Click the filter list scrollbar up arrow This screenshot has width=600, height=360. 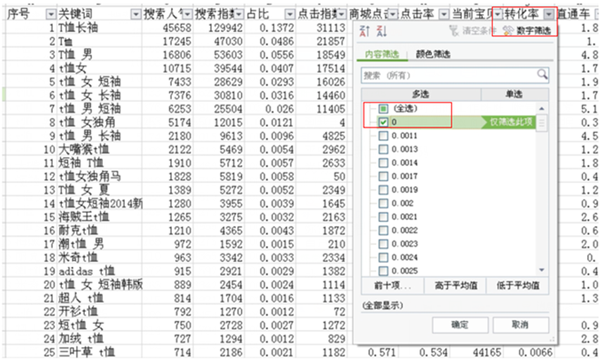541,109
